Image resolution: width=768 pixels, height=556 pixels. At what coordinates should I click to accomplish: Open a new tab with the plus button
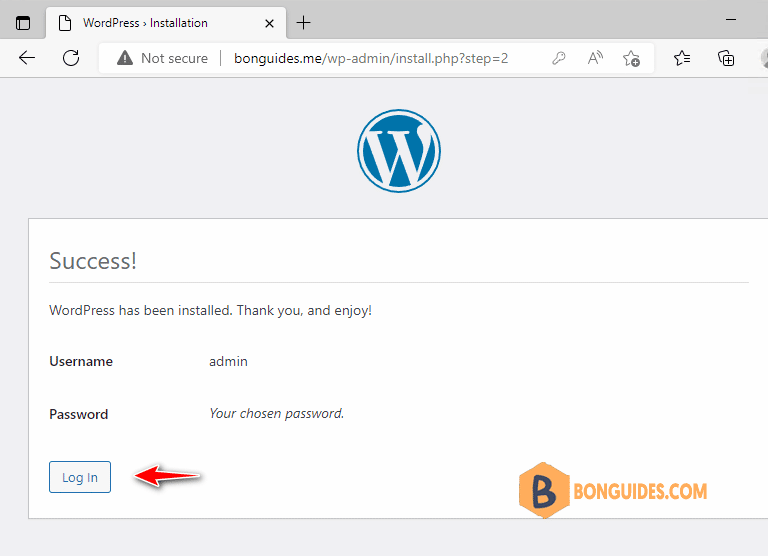[x=304, y=23]
